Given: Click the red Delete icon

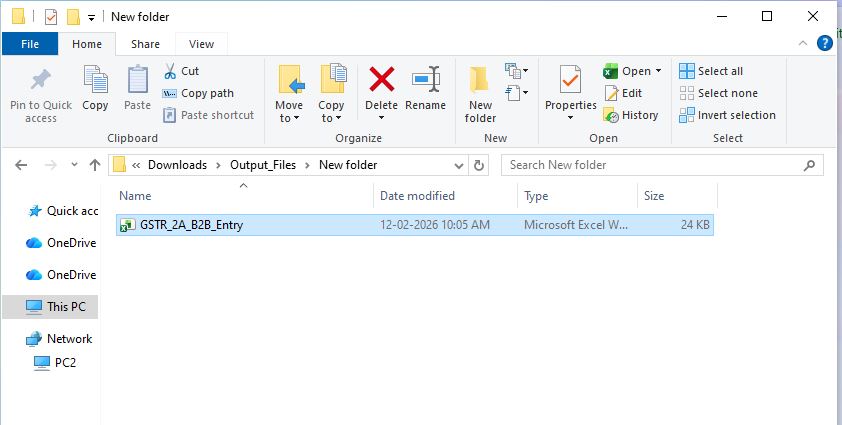Looking at the screenshot, I should tap(381, 81).
